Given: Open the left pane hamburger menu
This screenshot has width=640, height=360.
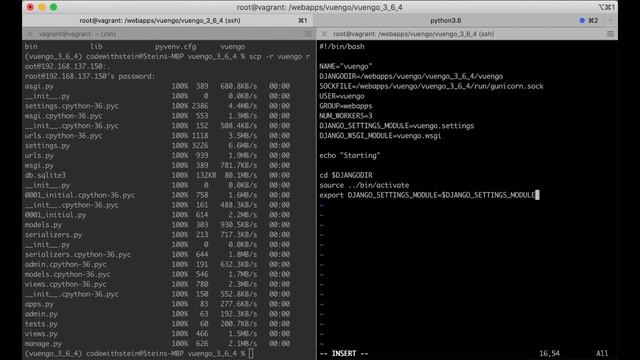Looking at the screenshot, I should pyautogui.click(x=308, y=34).
